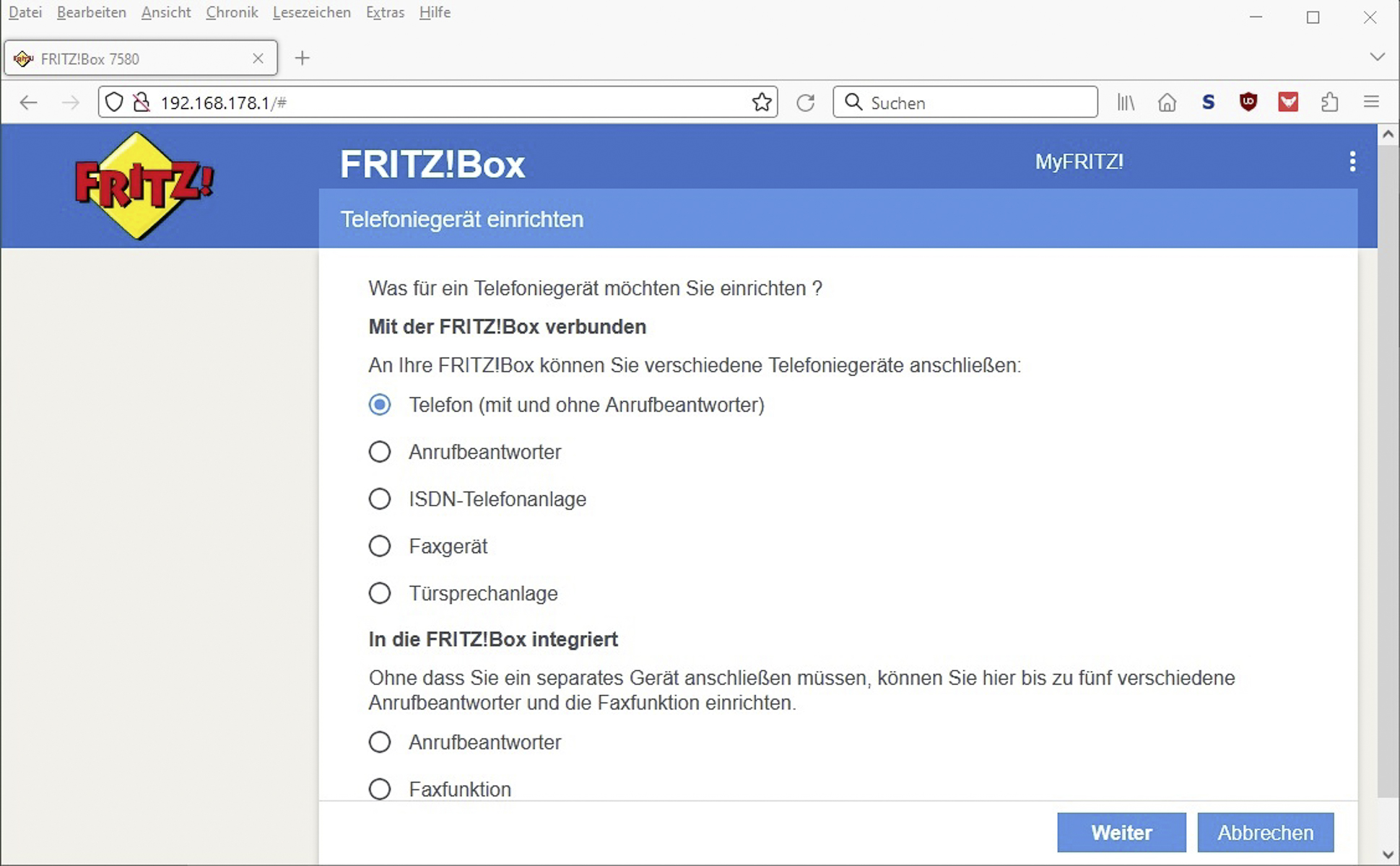Image resolution: width=1400 pixels, height=866 pixels.
Task: Focus the Suchen search field
Action: [965, 102]
